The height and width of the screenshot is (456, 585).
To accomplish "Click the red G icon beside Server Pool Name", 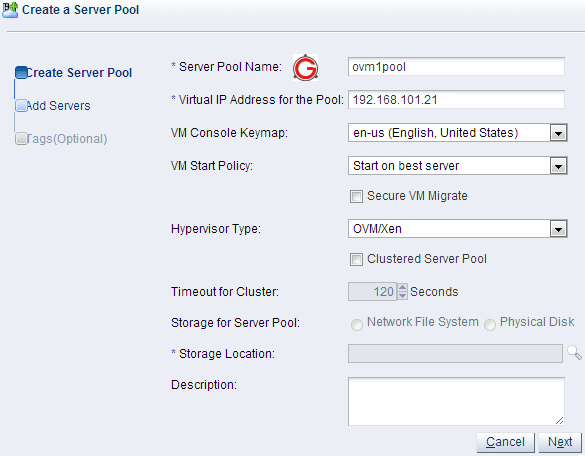I will click(x=305, y=68).
